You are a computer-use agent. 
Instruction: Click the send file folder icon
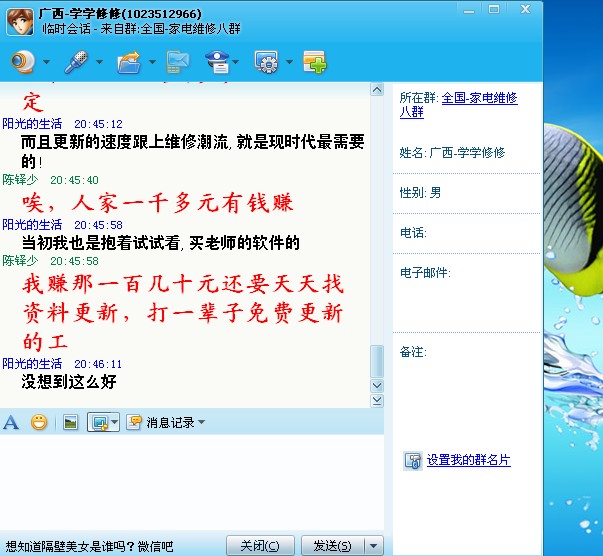point(129,62)
